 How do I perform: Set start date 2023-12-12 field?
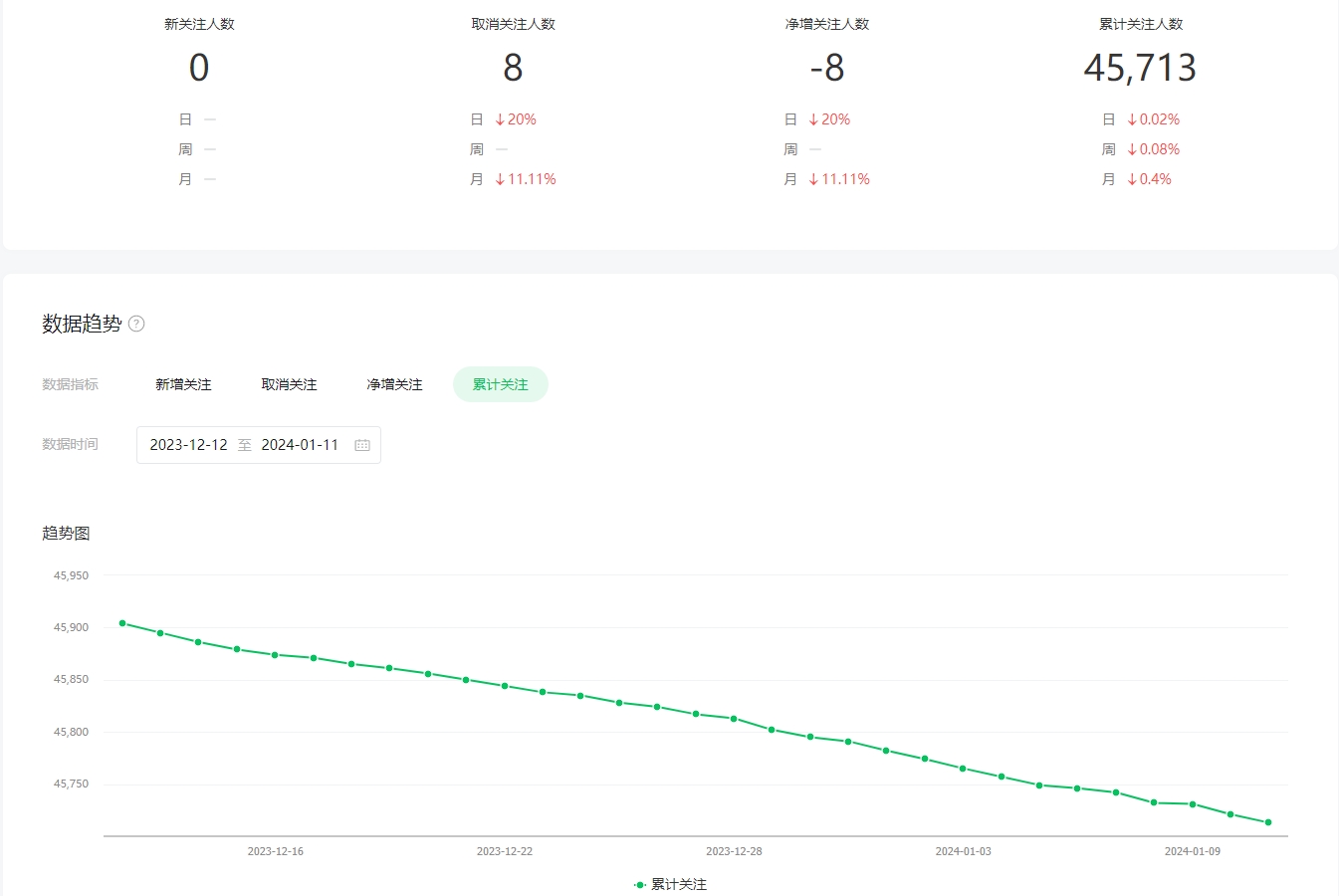(x=188, y=445)
